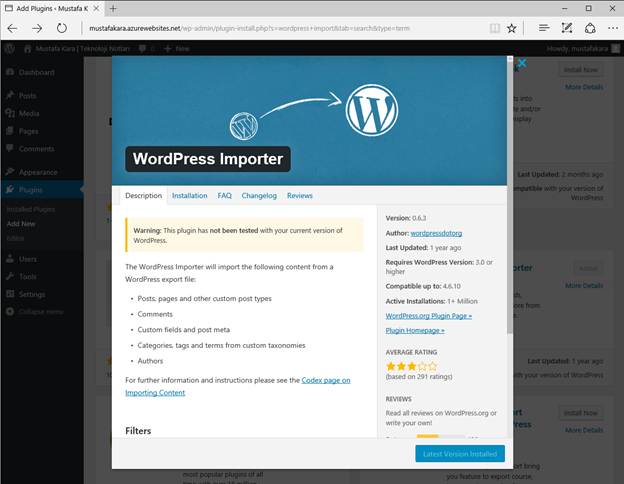Switch to FAQ tab
The width and height of the screenshot is (624, 484).
[224, 196]
